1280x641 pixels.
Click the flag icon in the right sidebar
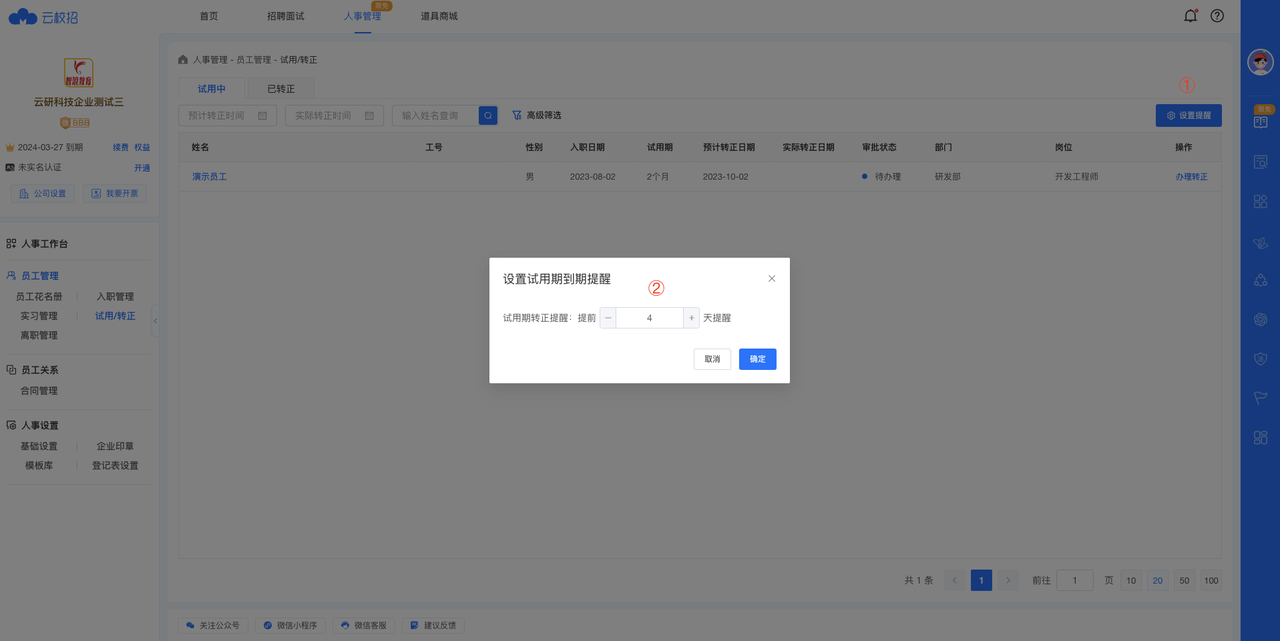(x=1259, y=398)
